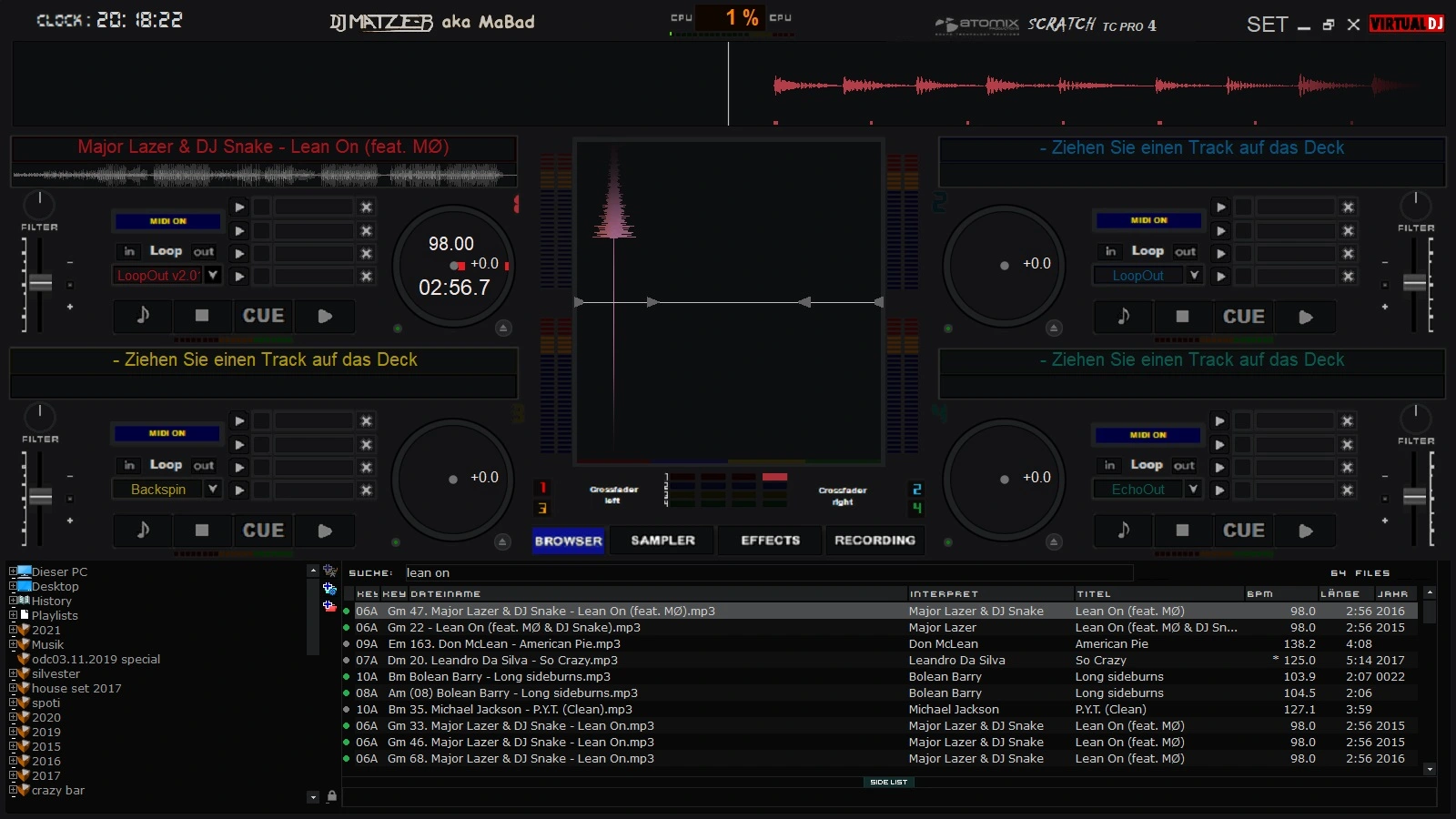Toggle the MIDI ON button on bottom-right deck
Viewport: 1456px width, 819px height.
tap(1148, 435)
